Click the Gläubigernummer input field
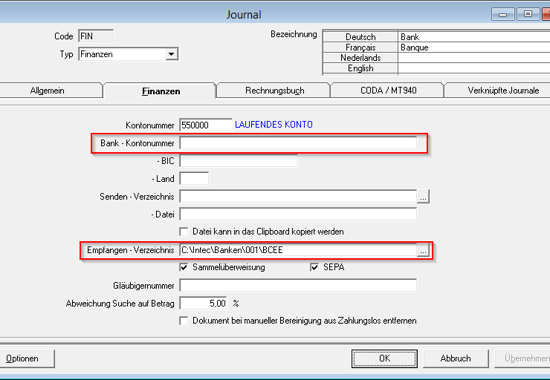The width and height of the screenshot is (550, 380). (x=298, y=286)
